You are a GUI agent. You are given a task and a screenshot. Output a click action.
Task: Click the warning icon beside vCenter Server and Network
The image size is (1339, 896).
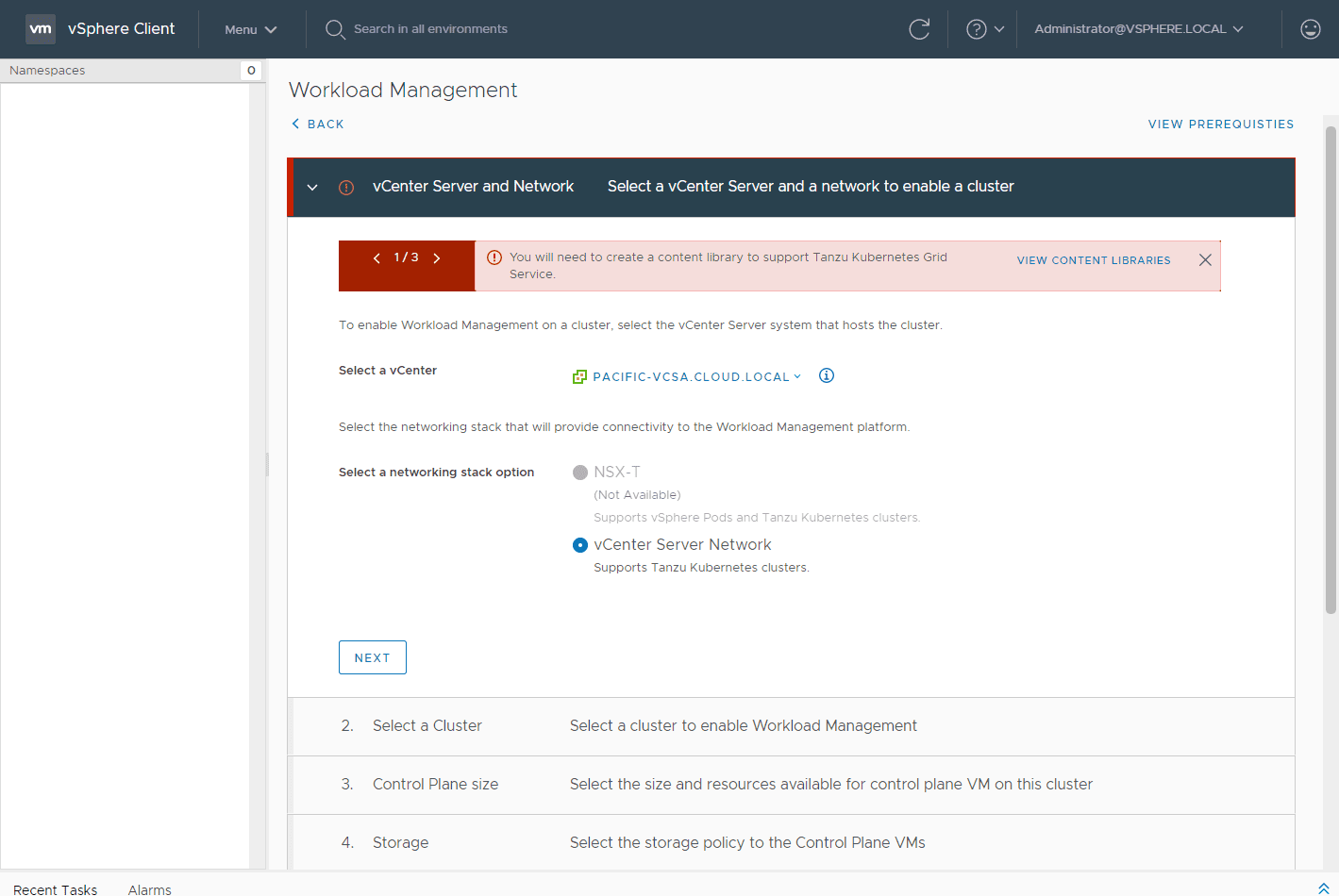345,187
